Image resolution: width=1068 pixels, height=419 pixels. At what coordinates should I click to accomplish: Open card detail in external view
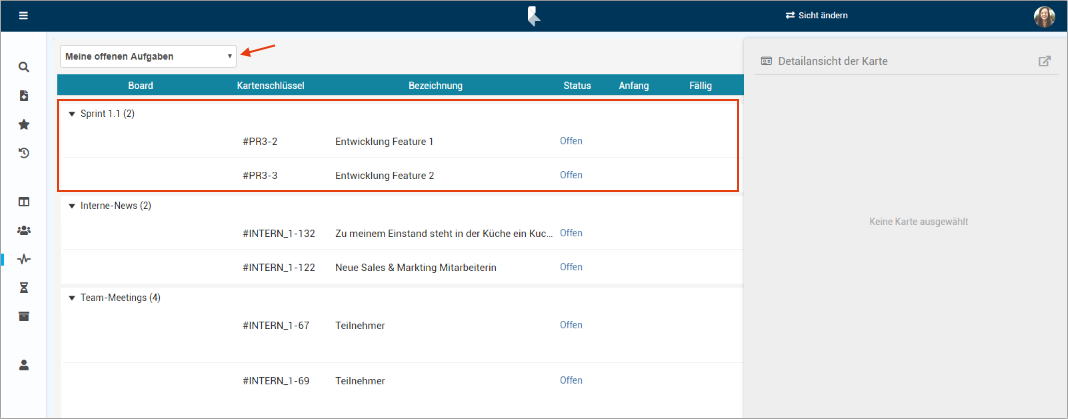1044,61
